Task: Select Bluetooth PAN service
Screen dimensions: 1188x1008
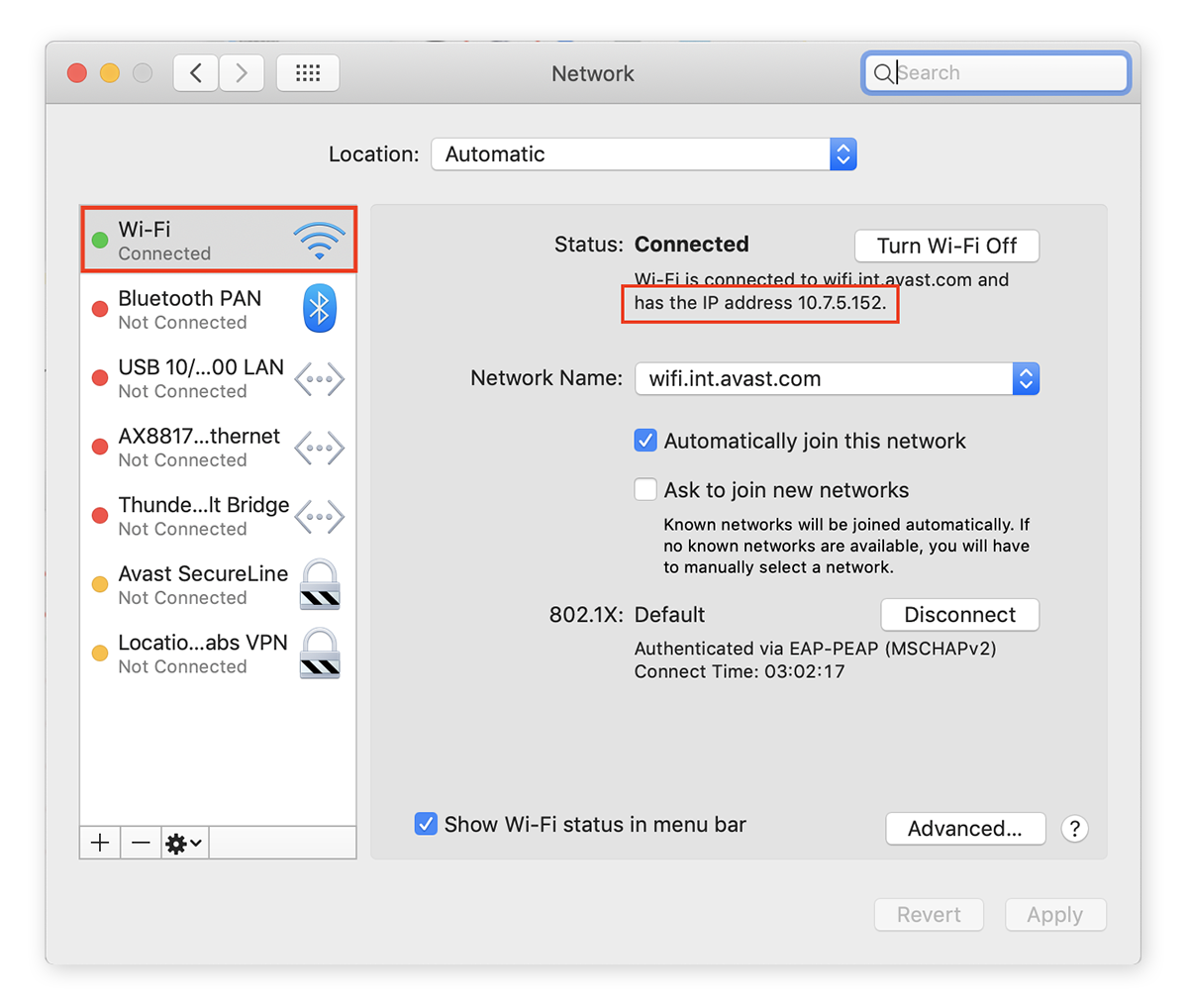Action: tap(218, 309)
